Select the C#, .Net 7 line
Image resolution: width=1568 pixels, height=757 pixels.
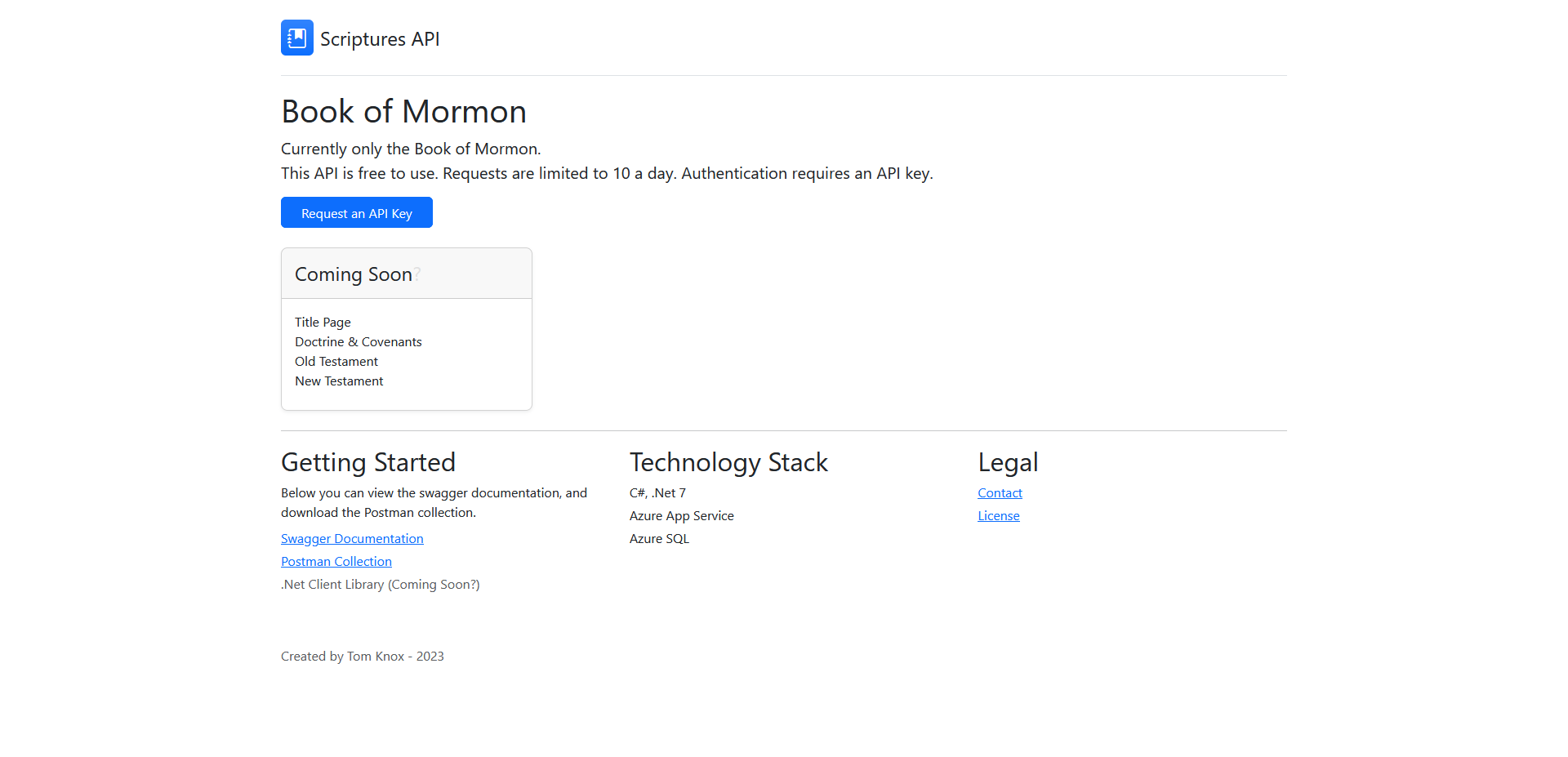tap(657, 493)
